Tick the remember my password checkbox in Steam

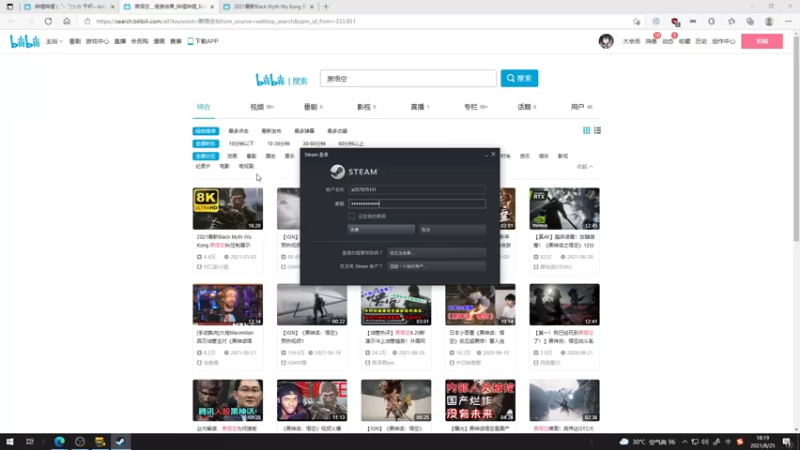point(352,216)
